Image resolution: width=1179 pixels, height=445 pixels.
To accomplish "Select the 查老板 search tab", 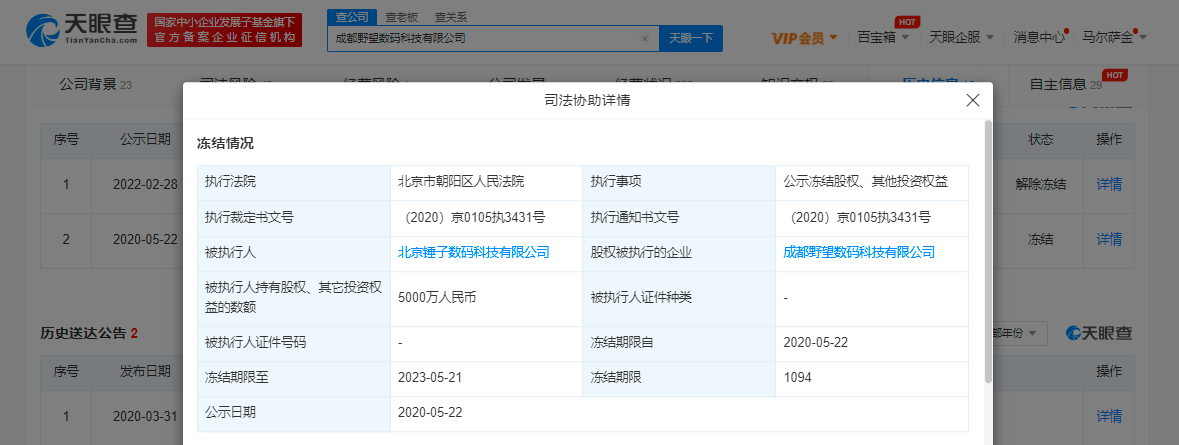I will coord(402,17).
